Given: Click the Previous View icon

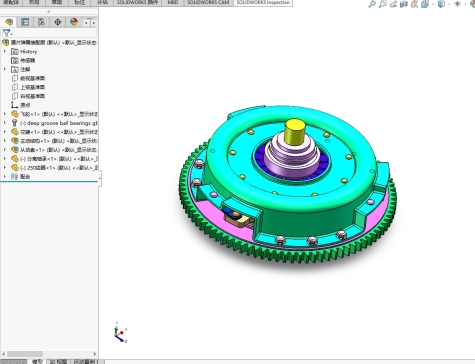Looking at the screenshot, I should click(393, 4).
